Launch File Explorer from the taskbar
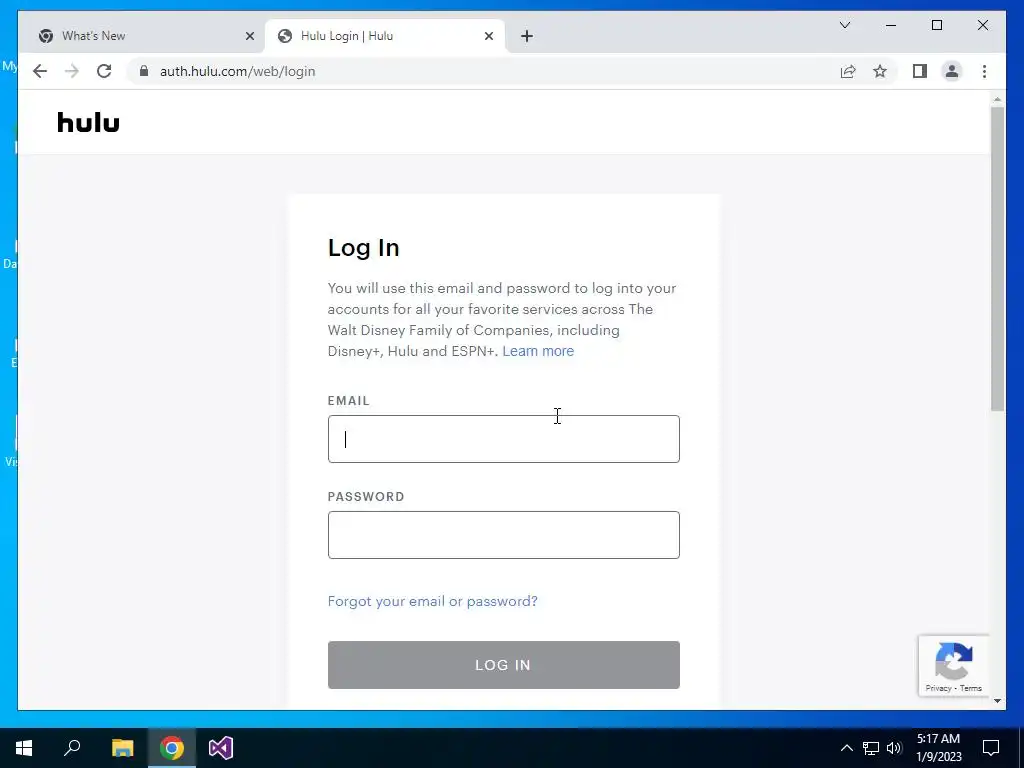Image resolution: width=1024 pixels, height=768 pixels. click(x=122, y=748)
